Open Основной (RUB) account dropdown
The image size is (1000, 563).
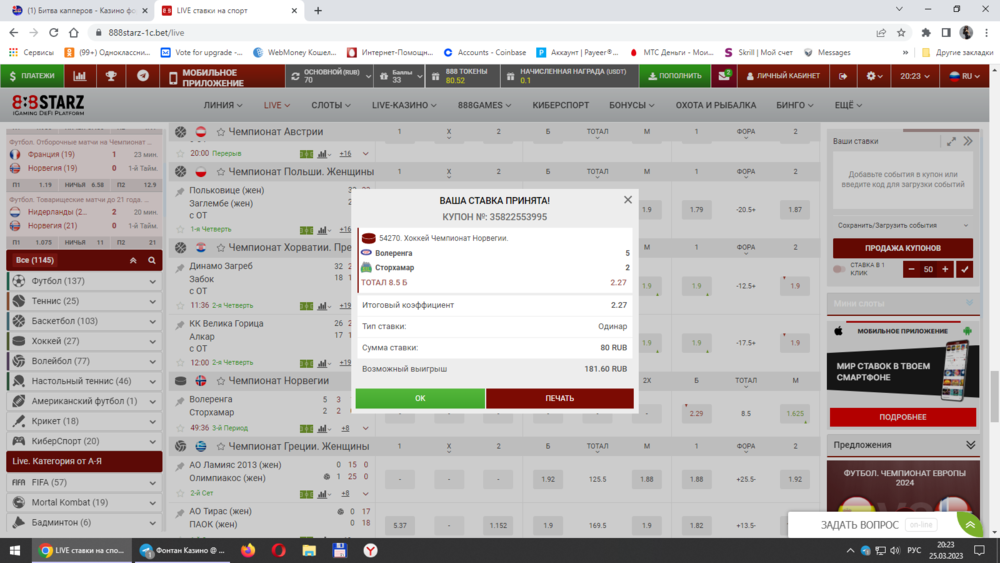tap(330, 76)
